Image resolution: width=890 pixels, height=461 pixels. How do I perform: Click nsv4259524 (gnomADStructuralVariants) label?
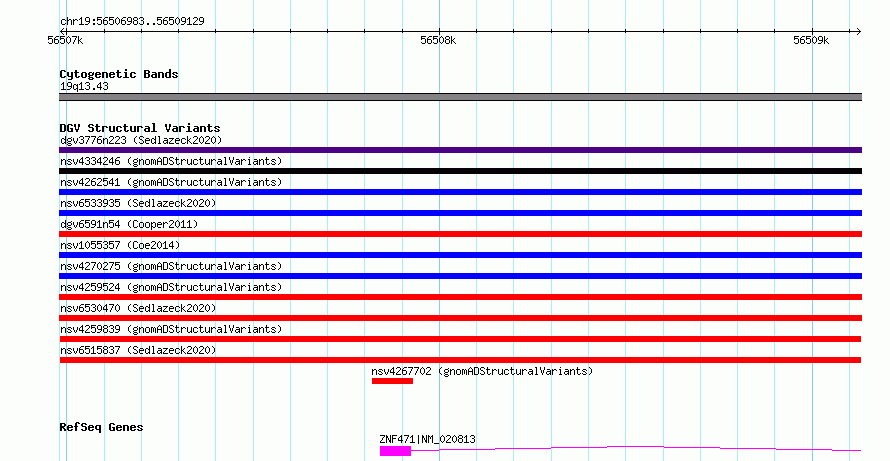(171, 287)
